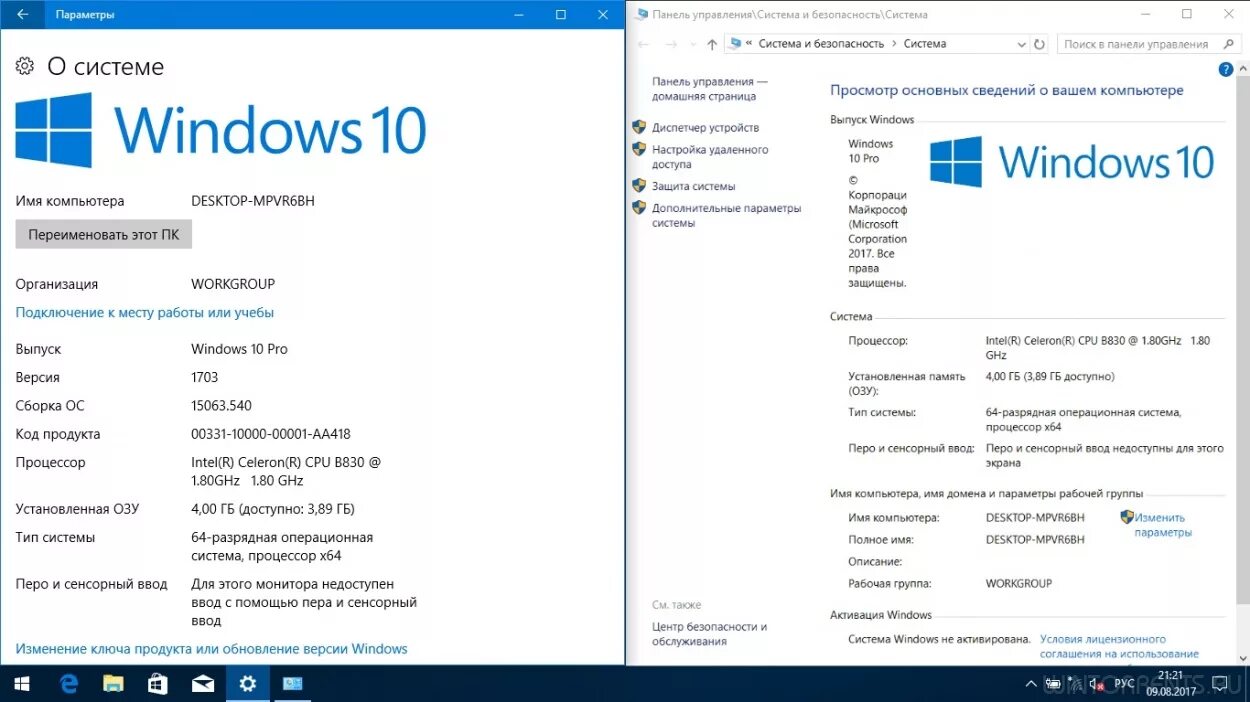Open the Action Center notifications icon
This screenshot has height=702, width=1250.
(x=1220, y=685)
